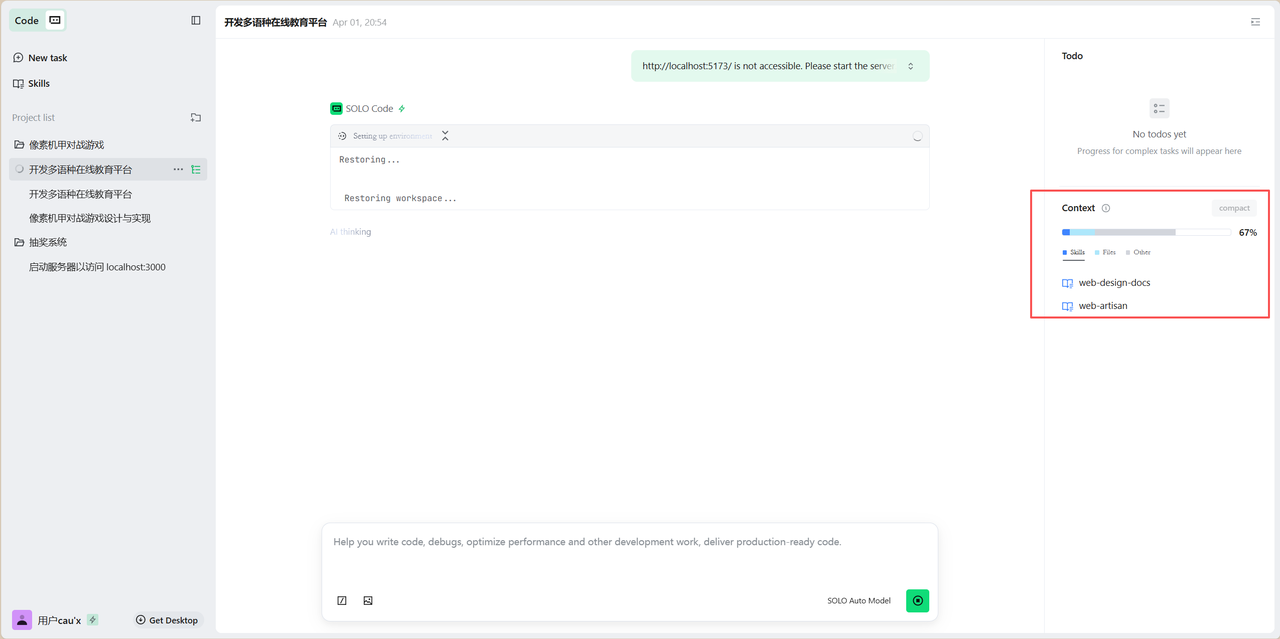Click the Context info icon
1280x639 pixels.
tap(1106, 208)
